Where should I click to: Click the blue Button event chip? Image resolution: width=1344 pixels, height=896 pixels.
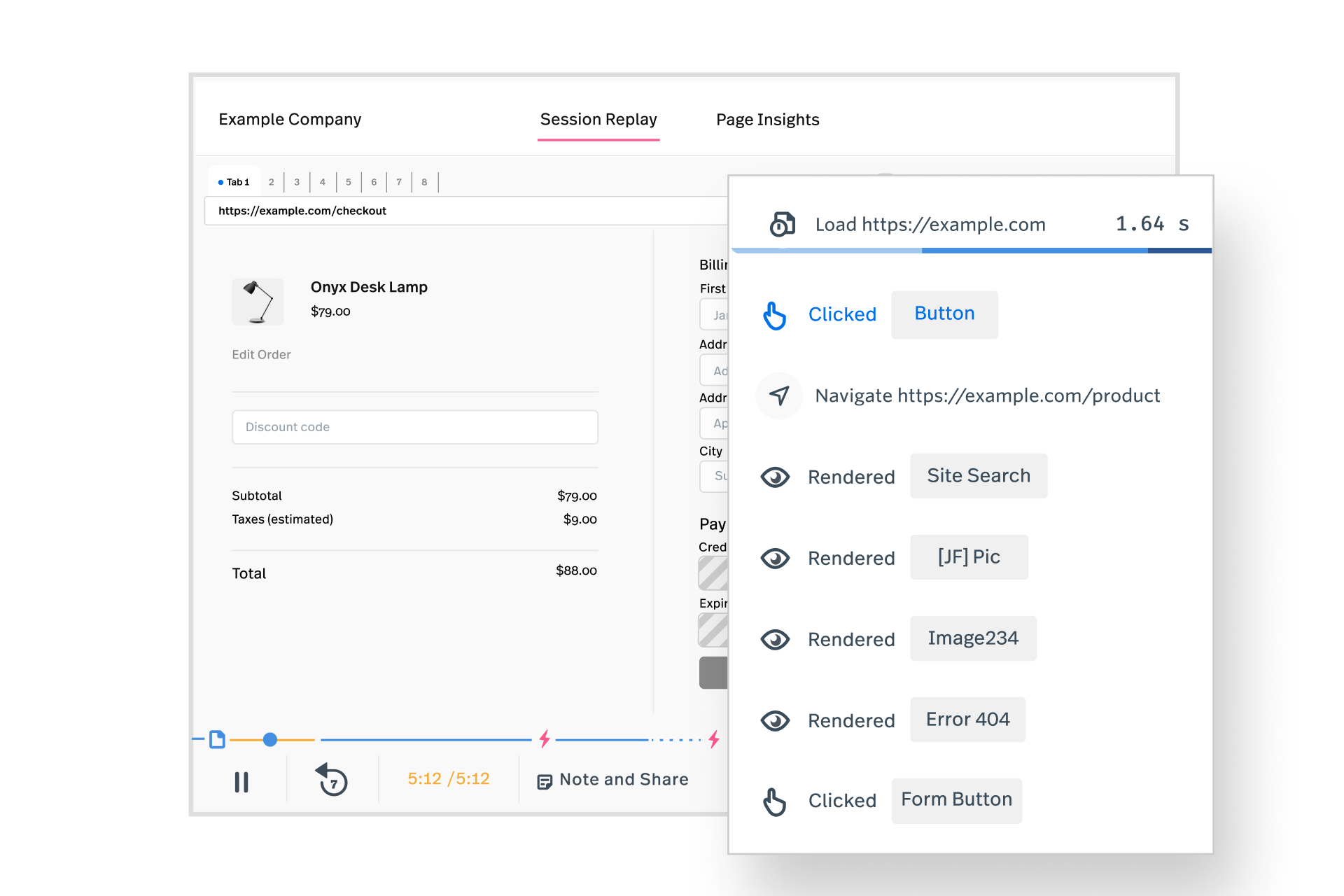coord(944,314)
